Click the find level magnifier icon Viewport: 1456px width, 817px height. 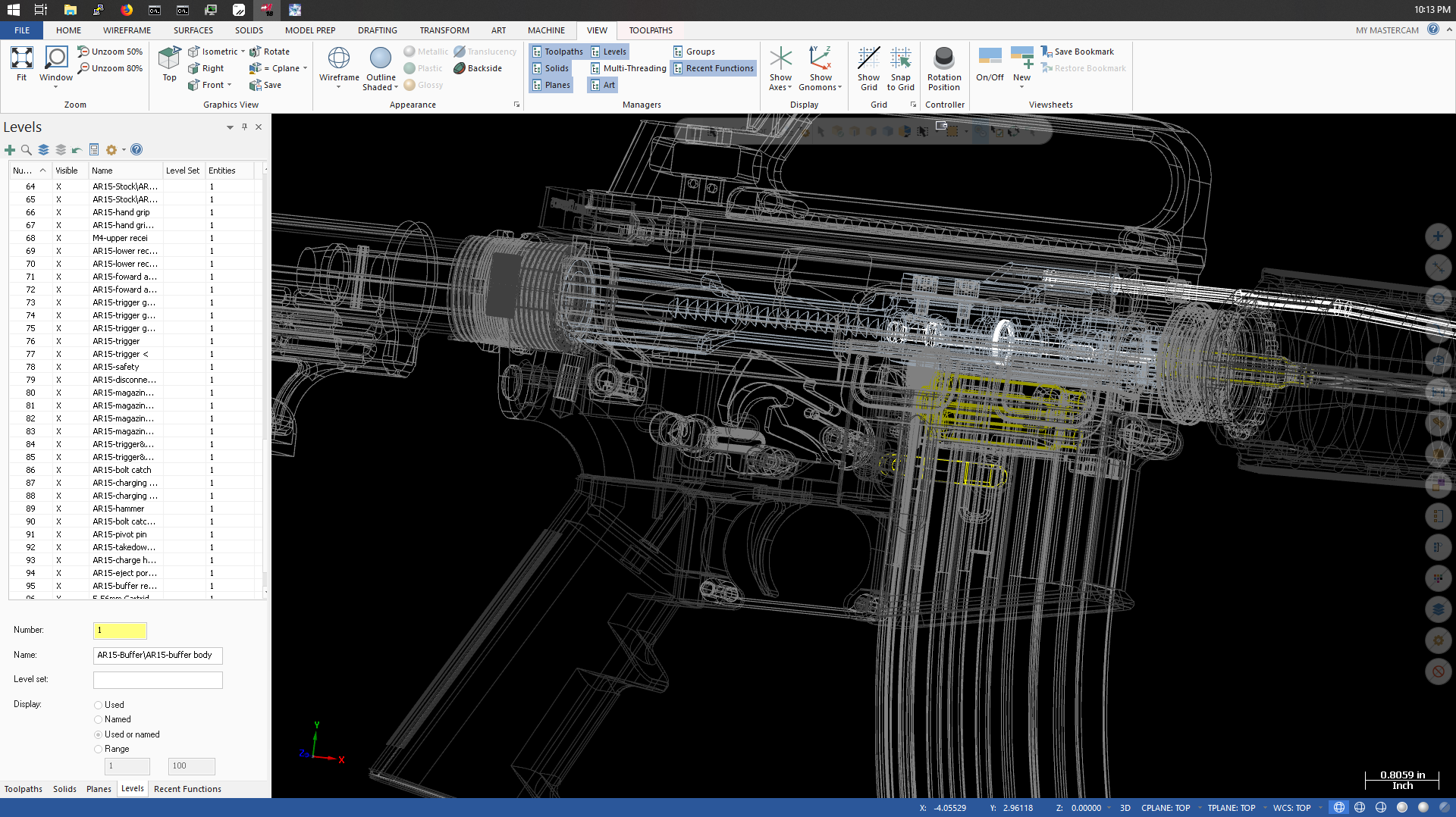click(27, 150)
